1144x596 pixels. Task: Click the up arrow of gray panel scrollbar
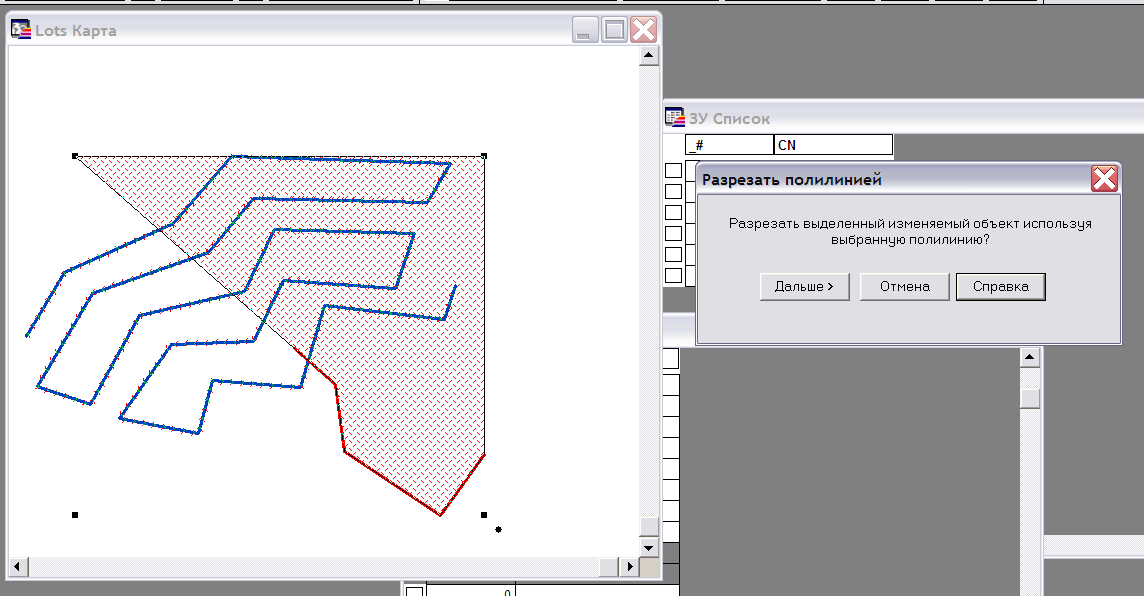point(1029,357)
